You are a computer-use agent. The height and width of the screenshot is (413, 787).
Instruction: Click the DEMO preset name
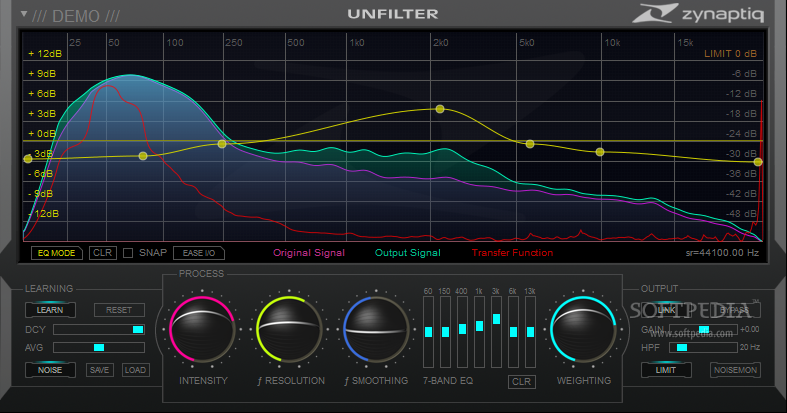76,16
